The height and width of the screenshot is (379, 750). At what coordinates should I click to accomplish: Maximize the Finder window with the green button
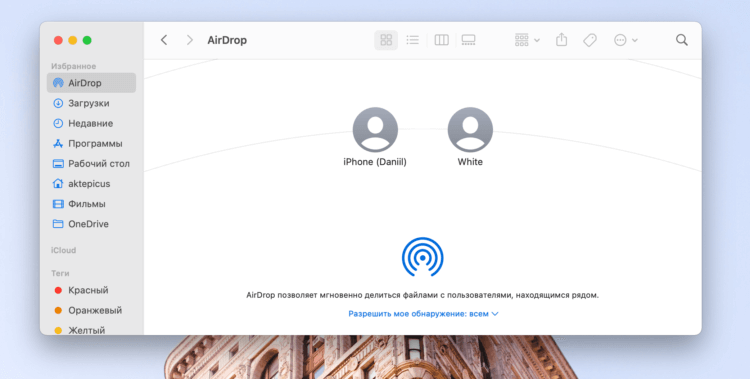[x=87, y=40]
